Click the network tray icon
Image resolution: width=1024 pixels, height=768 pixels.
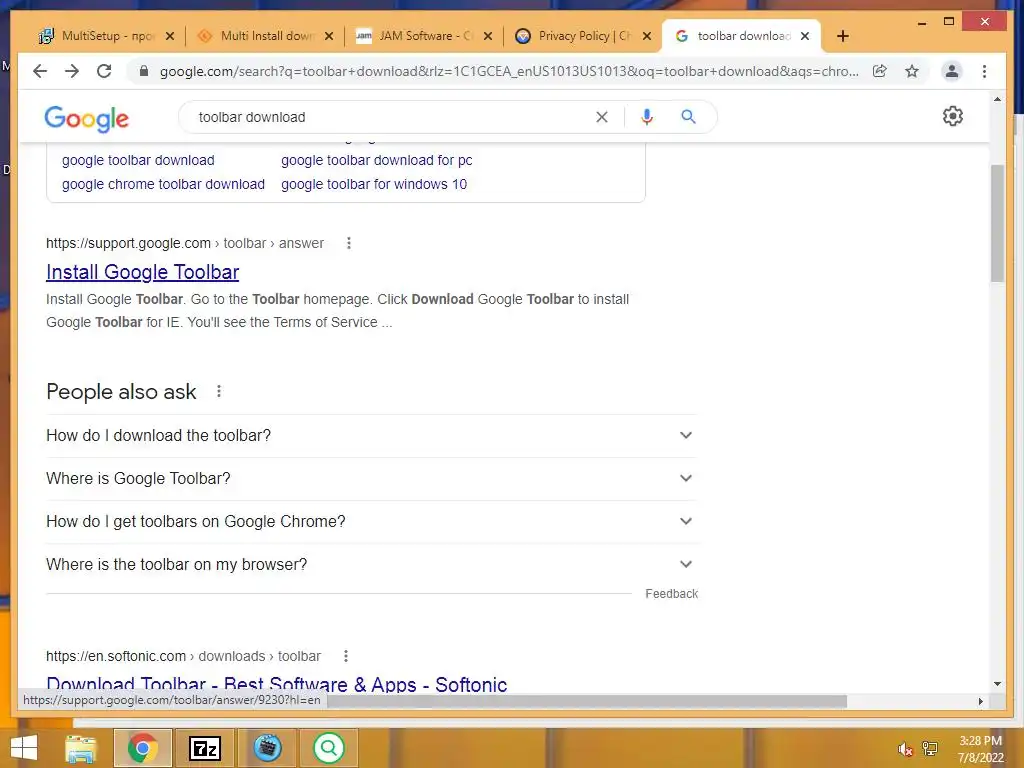(x=929, y=749)
